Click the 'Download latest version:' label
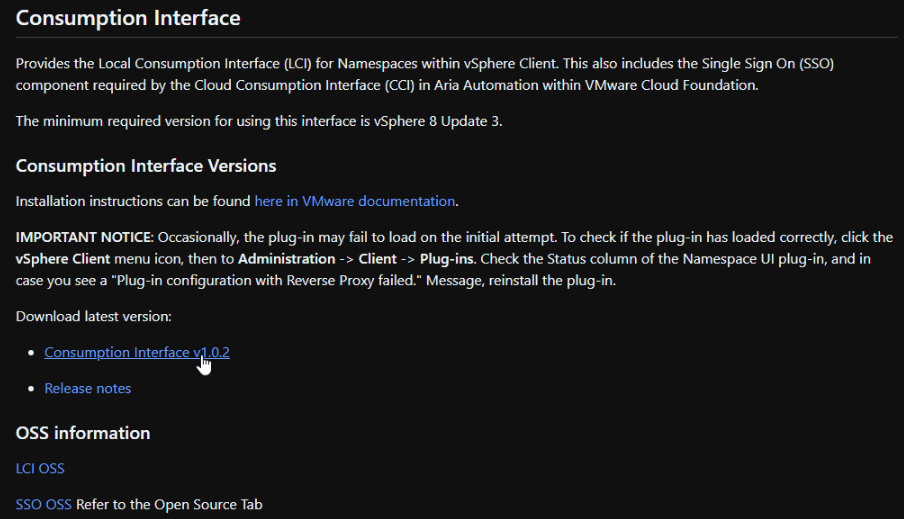904x519 pixels. point(93,317)
